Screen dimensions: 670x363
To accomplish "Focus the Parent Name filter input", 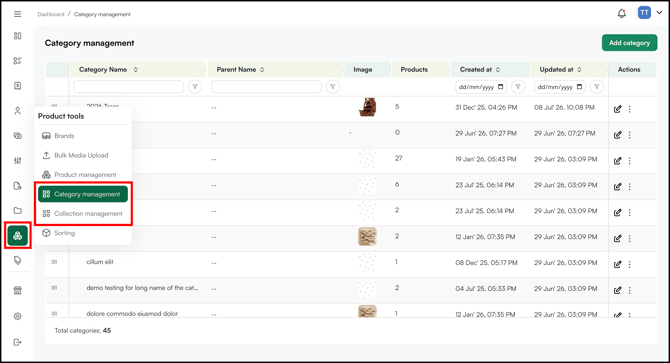I will point(266,87).
